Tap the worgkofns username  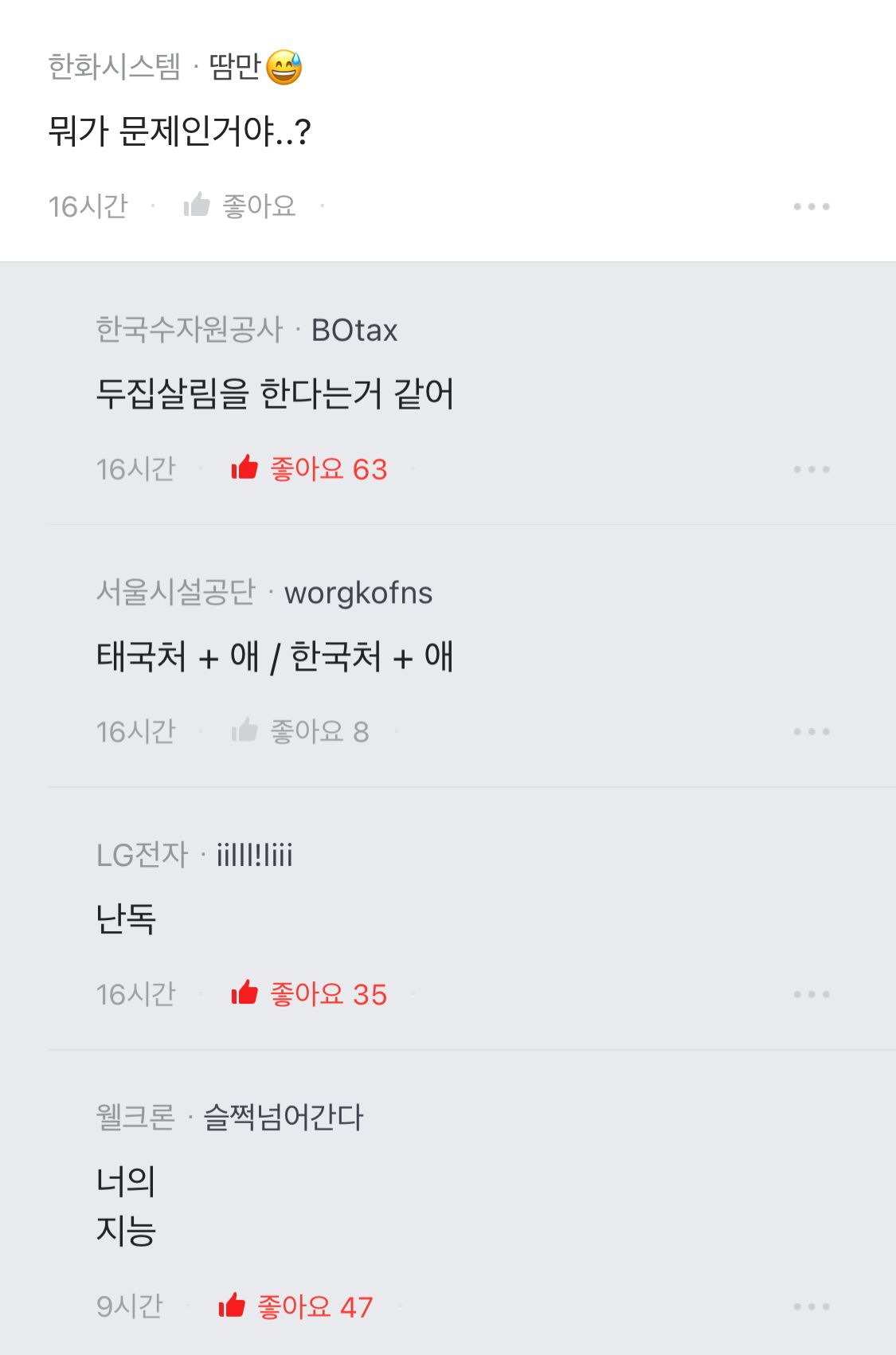coord(358,593)
